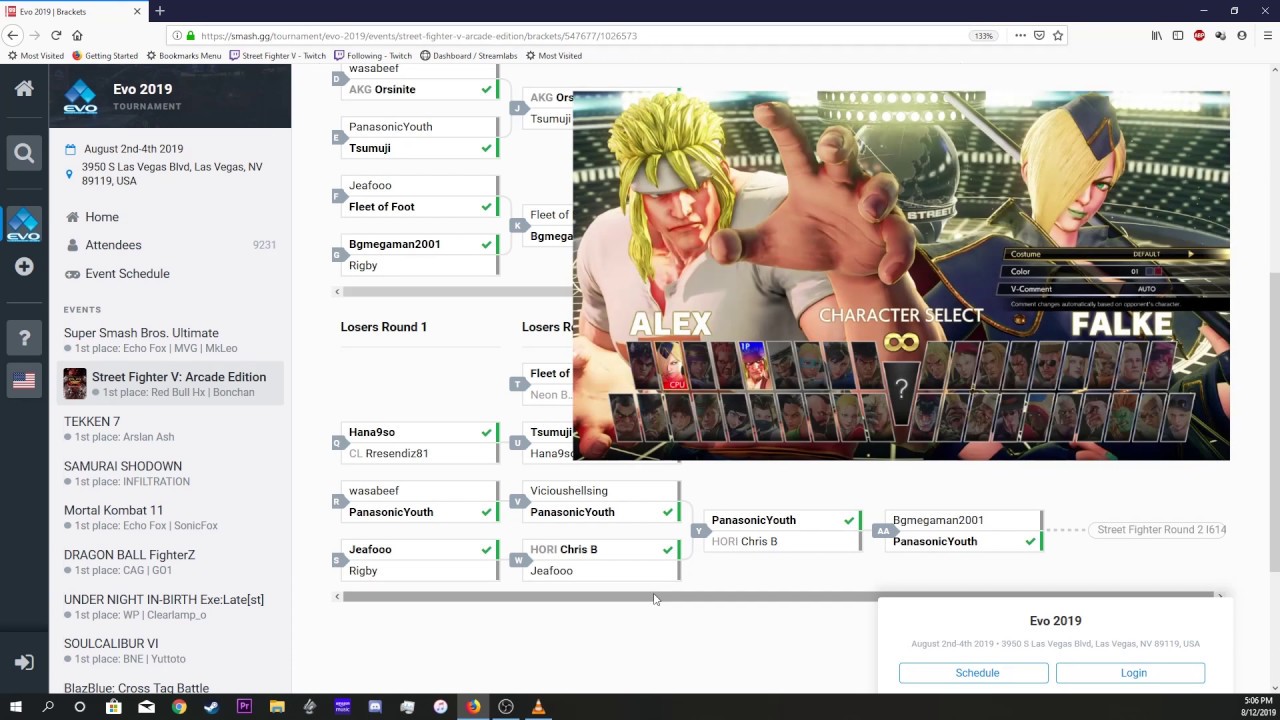
Task: Select UNDER NIGHT IN-BIRTH Exe:Late[st] event
Action: click(x=164, y=599)
